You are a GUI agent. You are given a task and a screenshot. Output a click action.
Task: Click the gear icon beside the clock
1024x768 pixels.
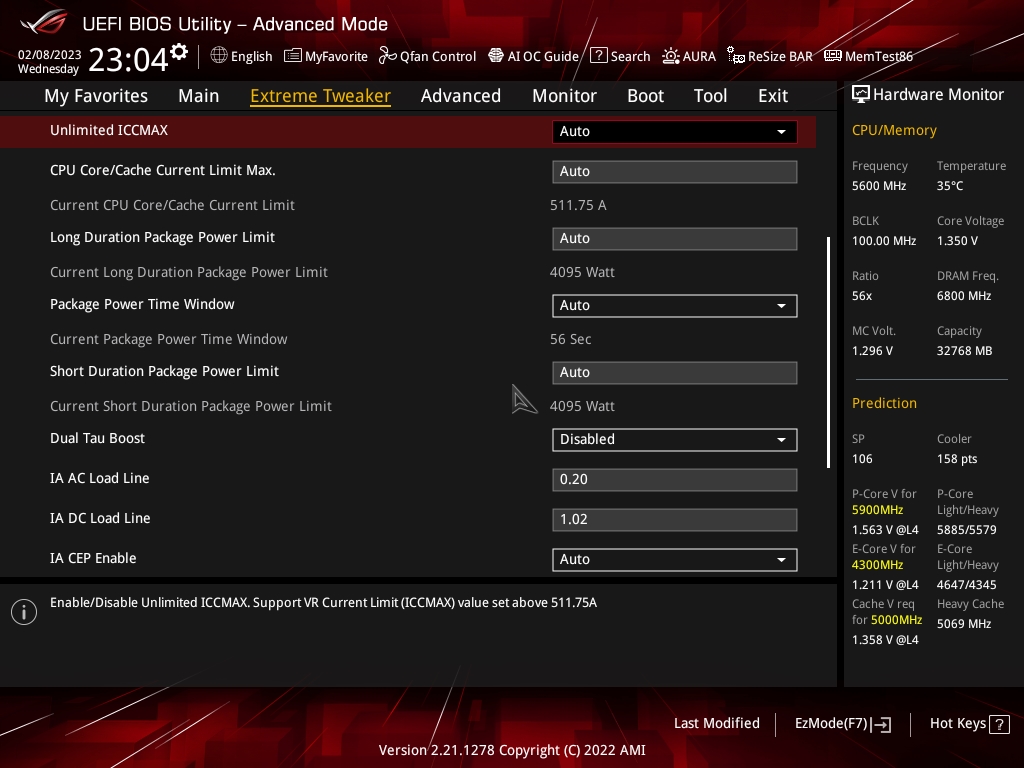[179, 52]
